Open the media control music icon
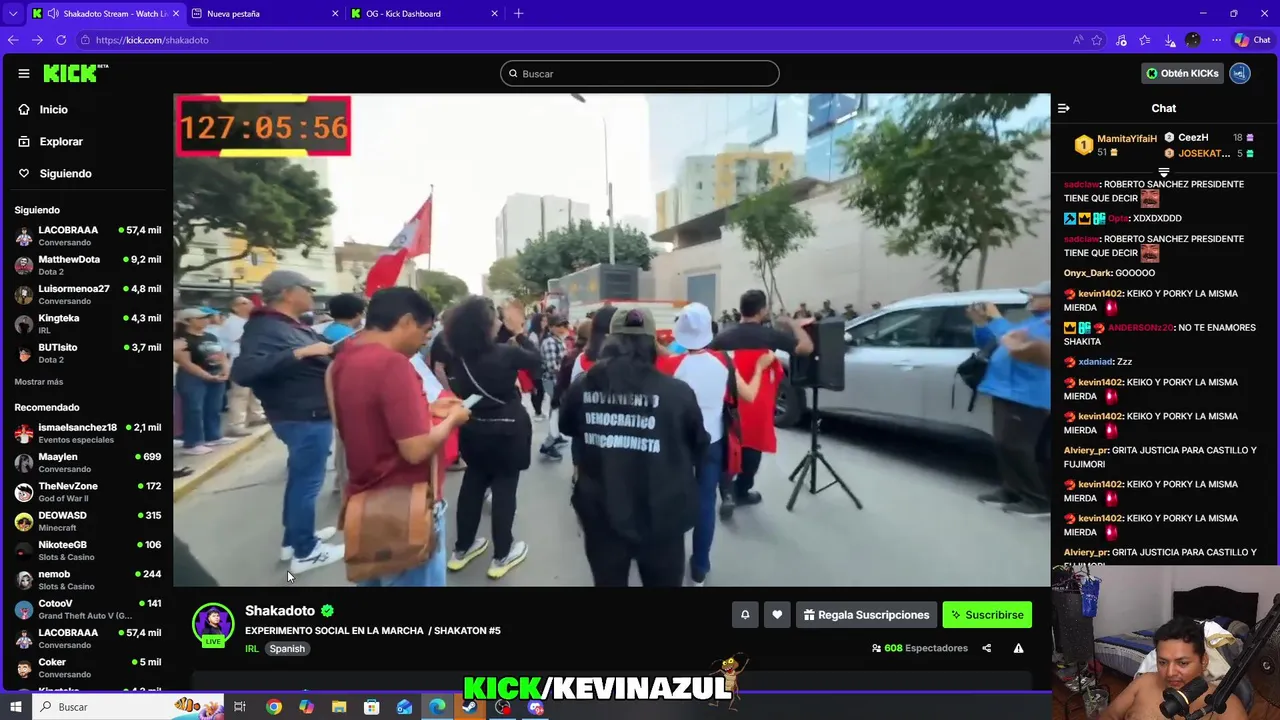 click(x=1121, y=40)
